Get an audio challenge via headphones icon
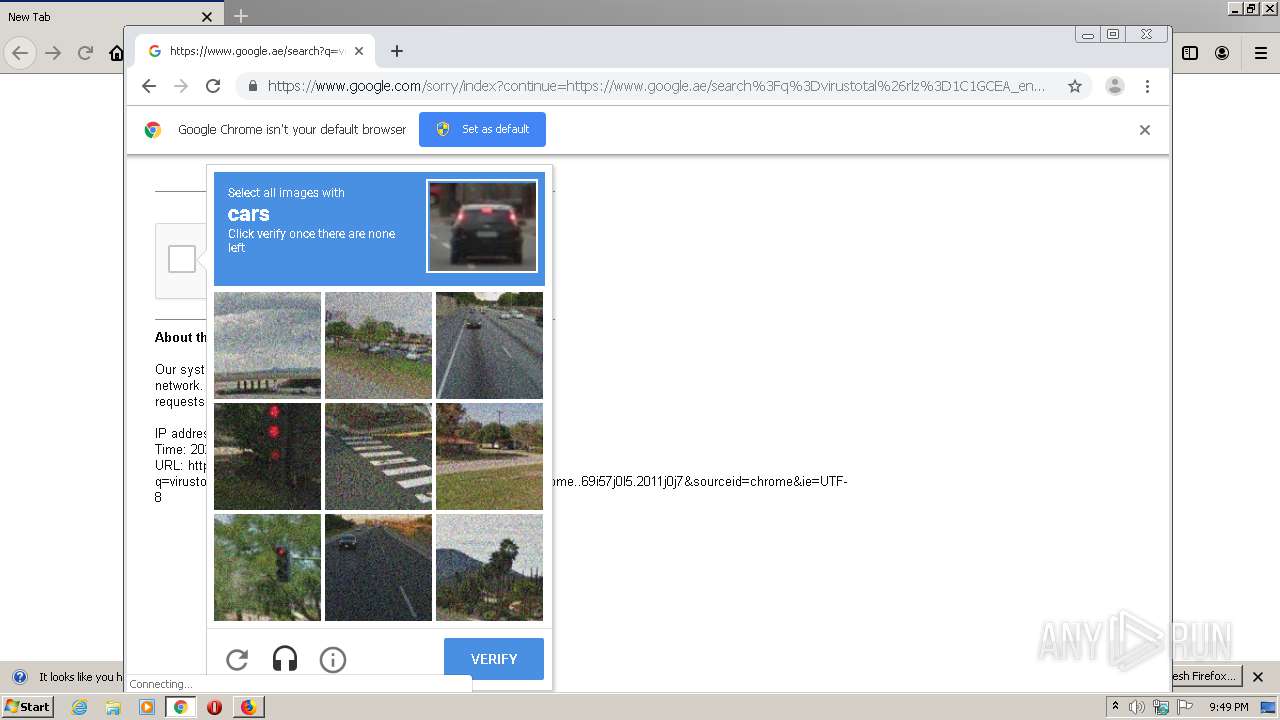This screenshot has height=720, width=1280. (x=285, y=660)
